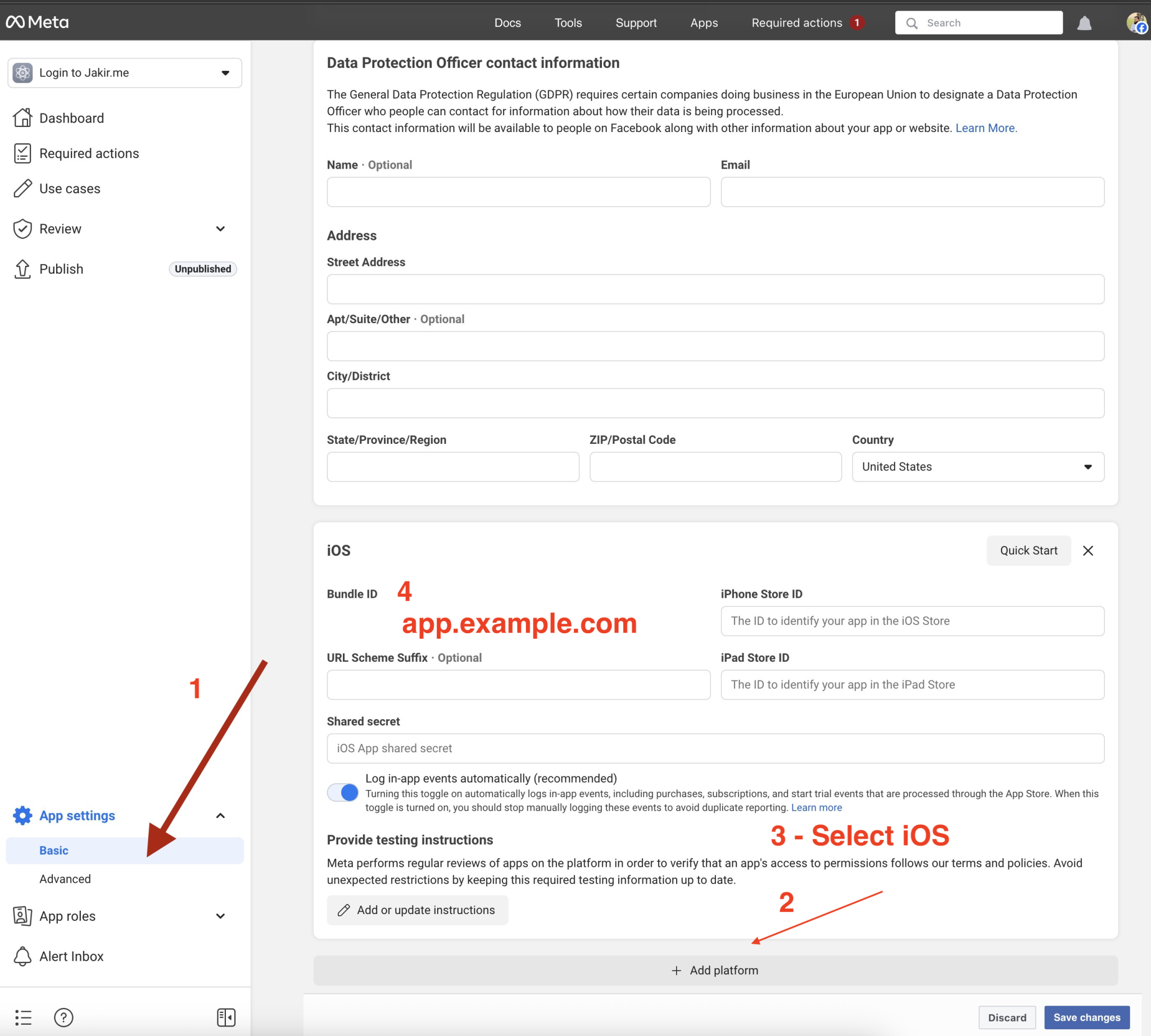Remove the iOS platform with X
The image size is (1151, 1036).
(1088, 551)
